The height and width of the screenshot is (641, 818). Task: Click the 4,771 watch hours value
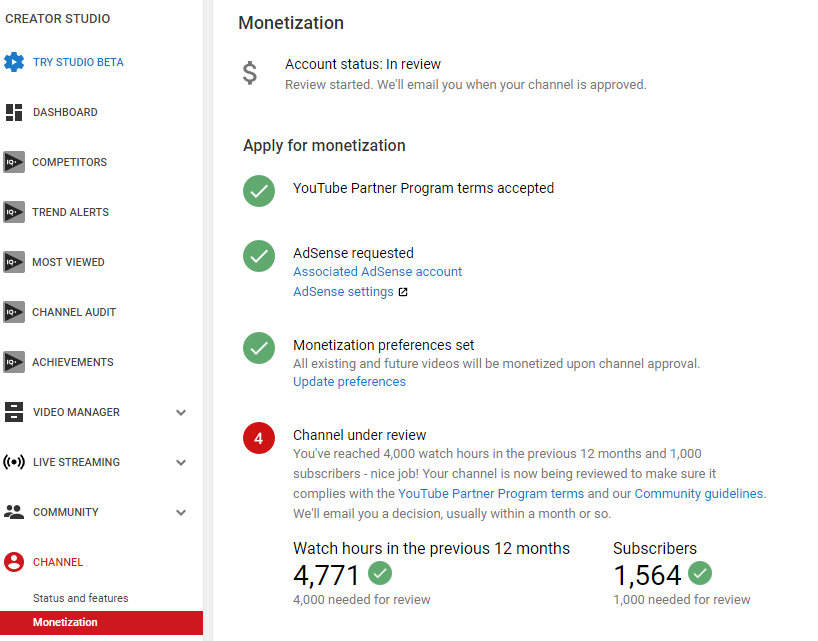tap(326, 575)
